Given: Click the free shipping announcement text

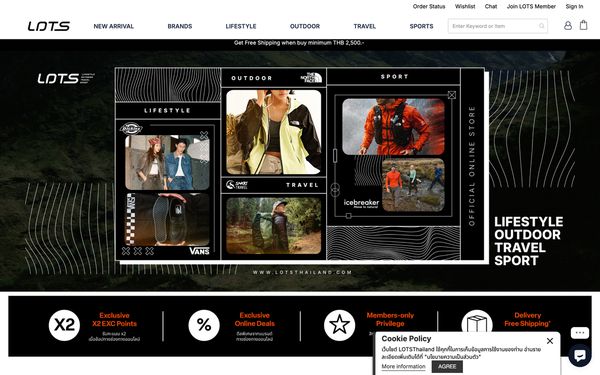Looking at the screenshot, I should tap(299, 43).
